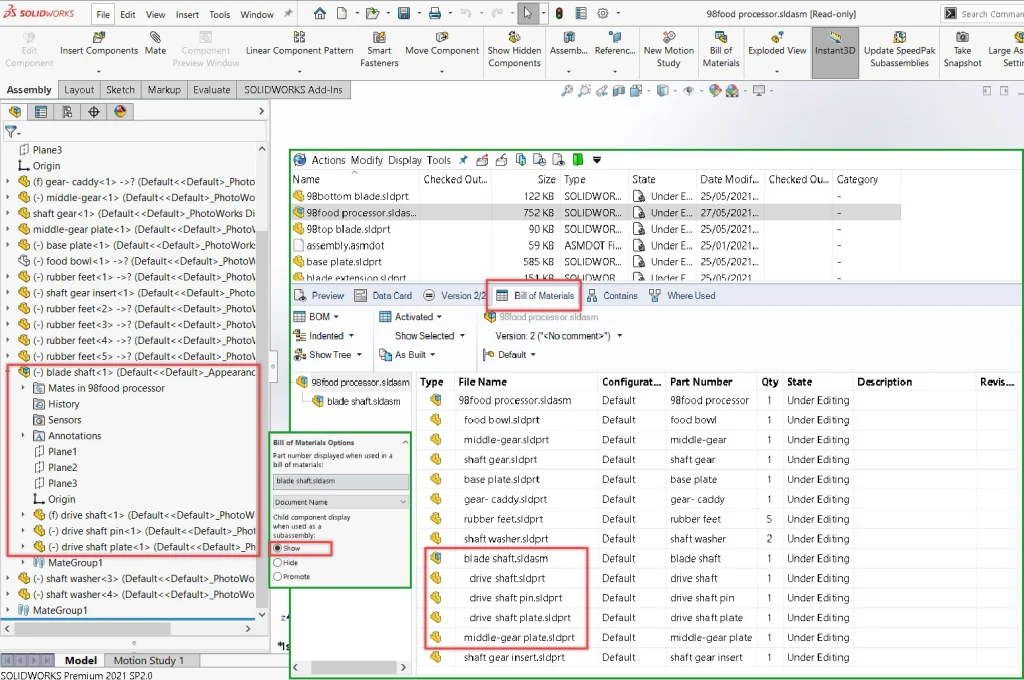Open the Indented dropdown
This screenshot has width=1024, height=680.
[x=327, y=336]
